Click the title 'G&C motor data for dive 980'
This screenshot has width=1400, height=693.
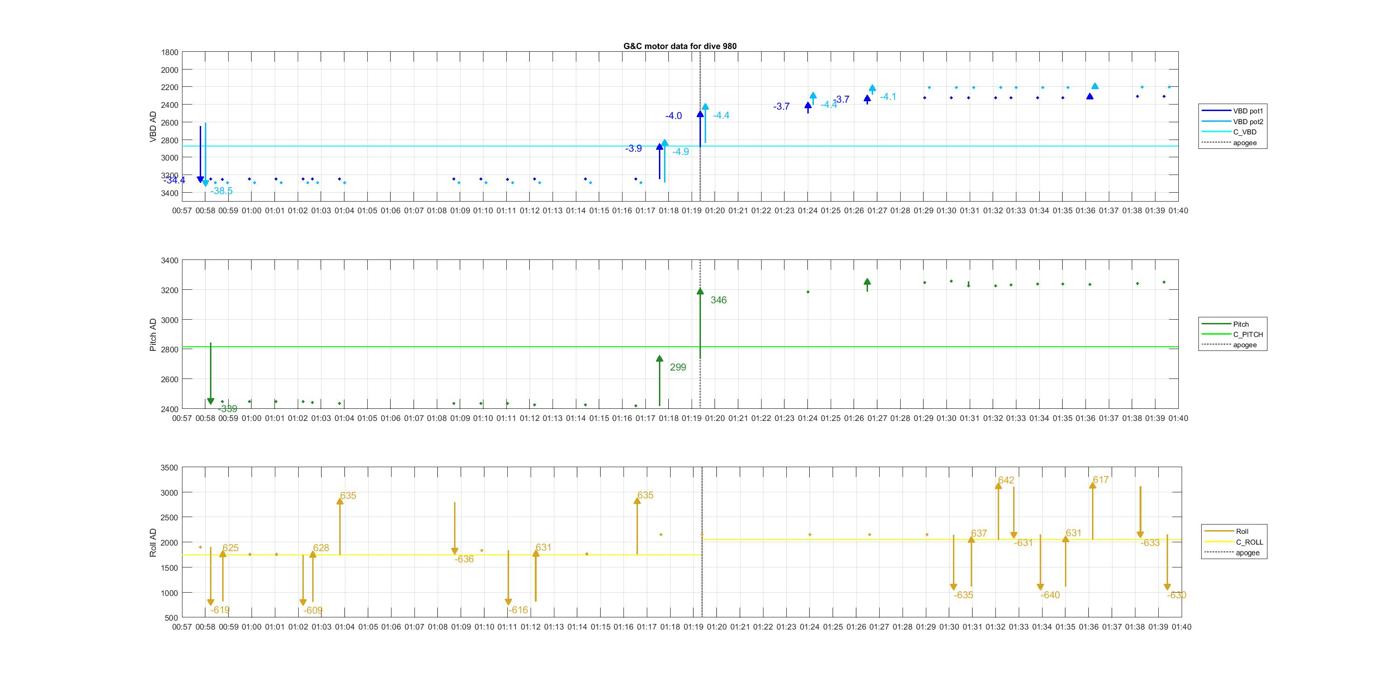pos(680,46)
